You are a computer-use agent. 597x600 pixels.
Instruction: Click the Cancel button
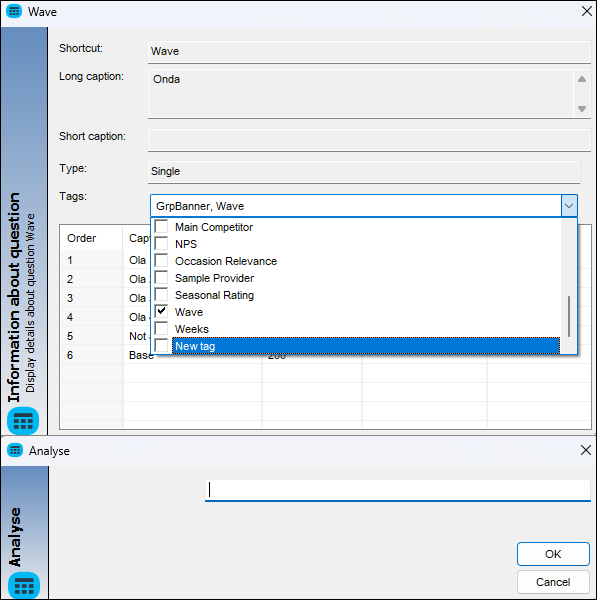553,582
